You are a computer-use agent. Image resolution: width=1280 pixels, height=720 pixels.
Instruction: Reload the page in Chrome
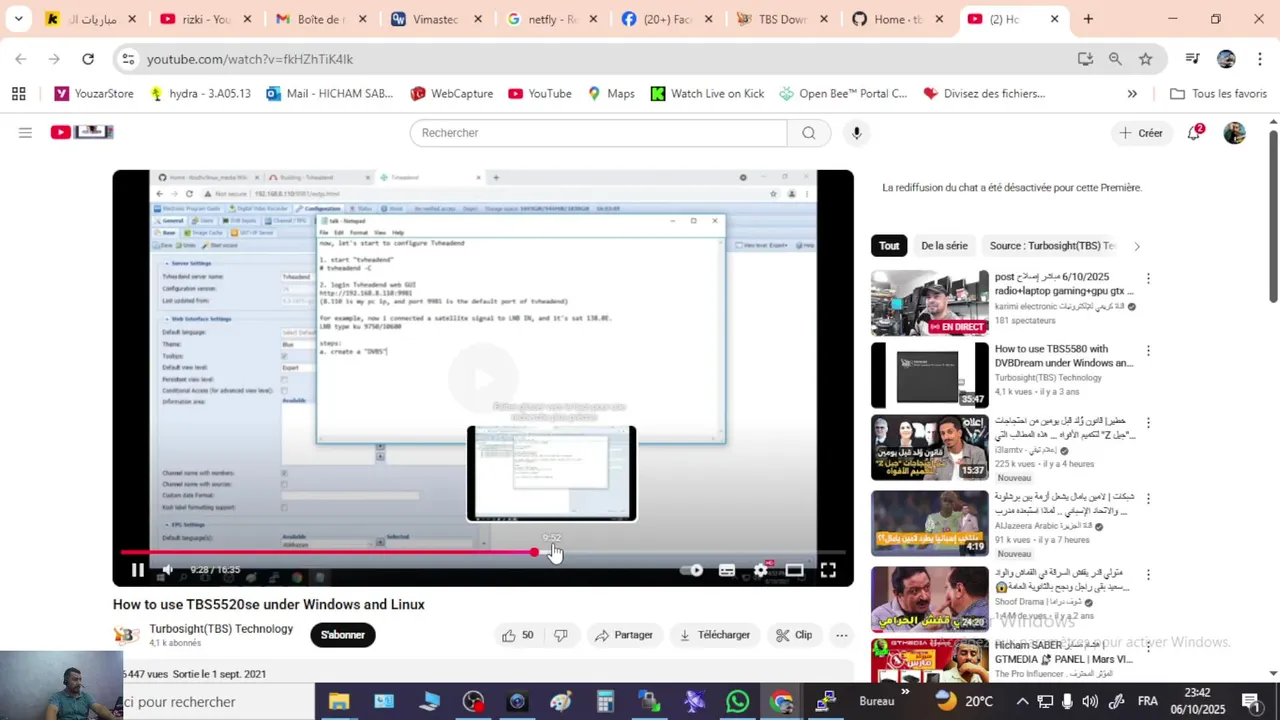(88, 59)
